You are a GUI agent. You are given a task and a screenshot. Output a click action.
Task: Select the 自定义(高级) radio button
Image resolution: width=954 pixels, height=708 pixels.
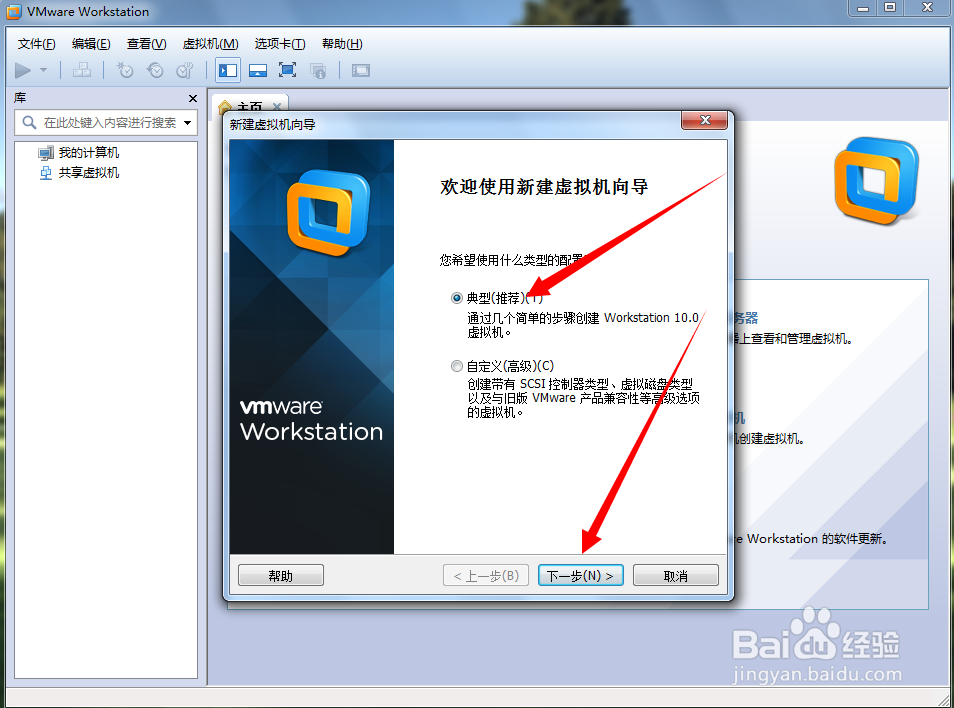[x=457, y=366]
